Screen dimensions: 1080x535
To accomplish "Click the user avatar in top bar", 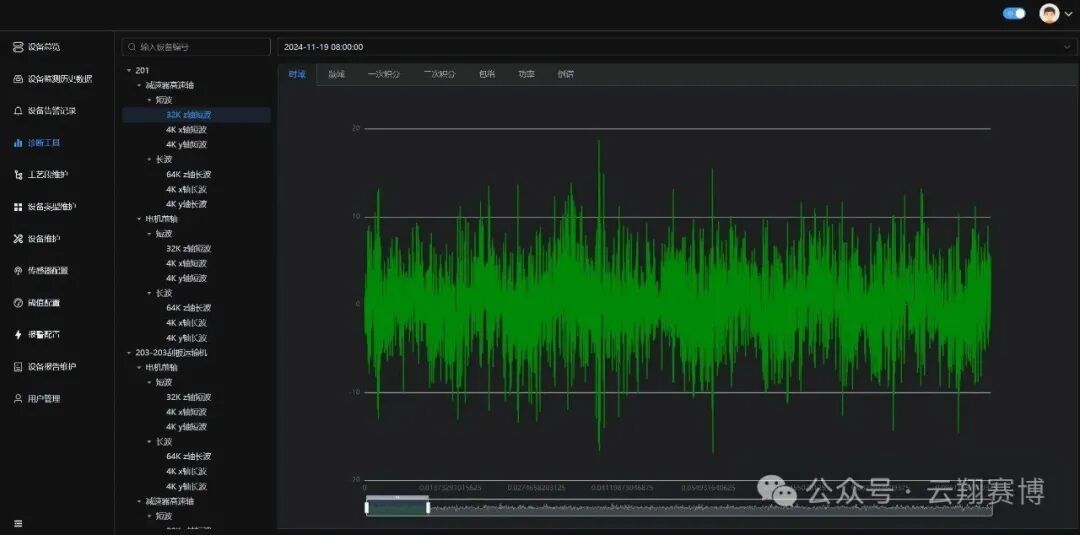I will 1048,14.
